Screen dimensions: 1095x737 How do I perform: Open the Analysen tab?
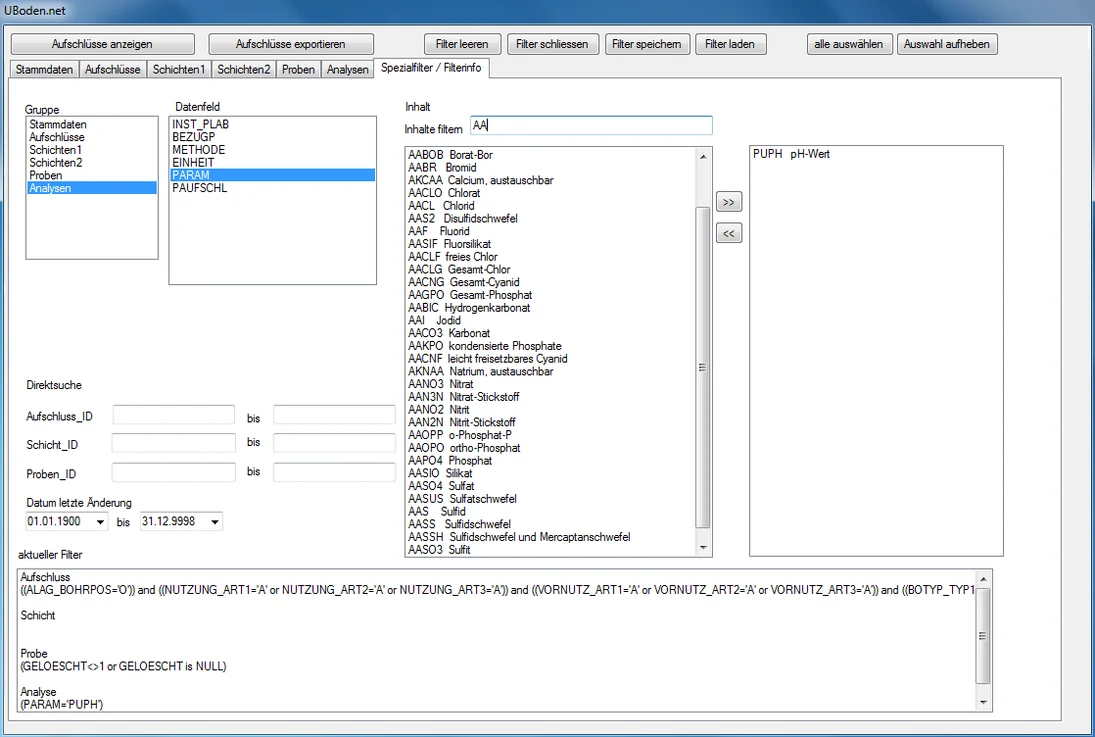347,69
